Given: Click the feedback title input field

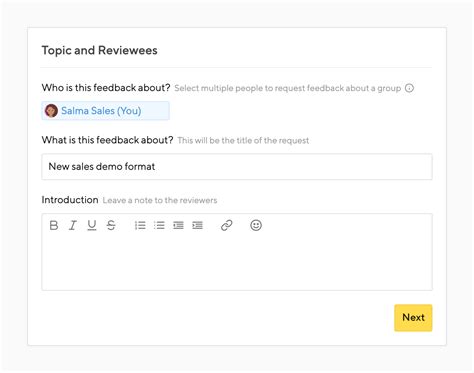Looking at the screenshot, I should point(237,167).
